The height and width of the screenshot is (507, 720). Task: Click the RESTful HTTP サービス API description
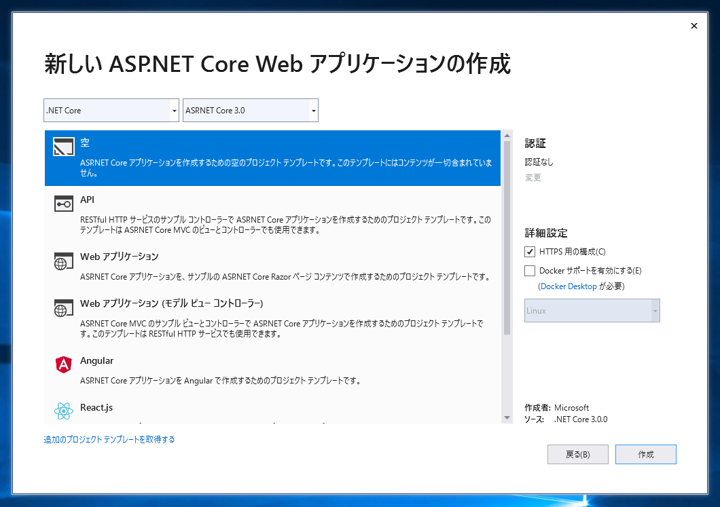[x=285, y=225]
